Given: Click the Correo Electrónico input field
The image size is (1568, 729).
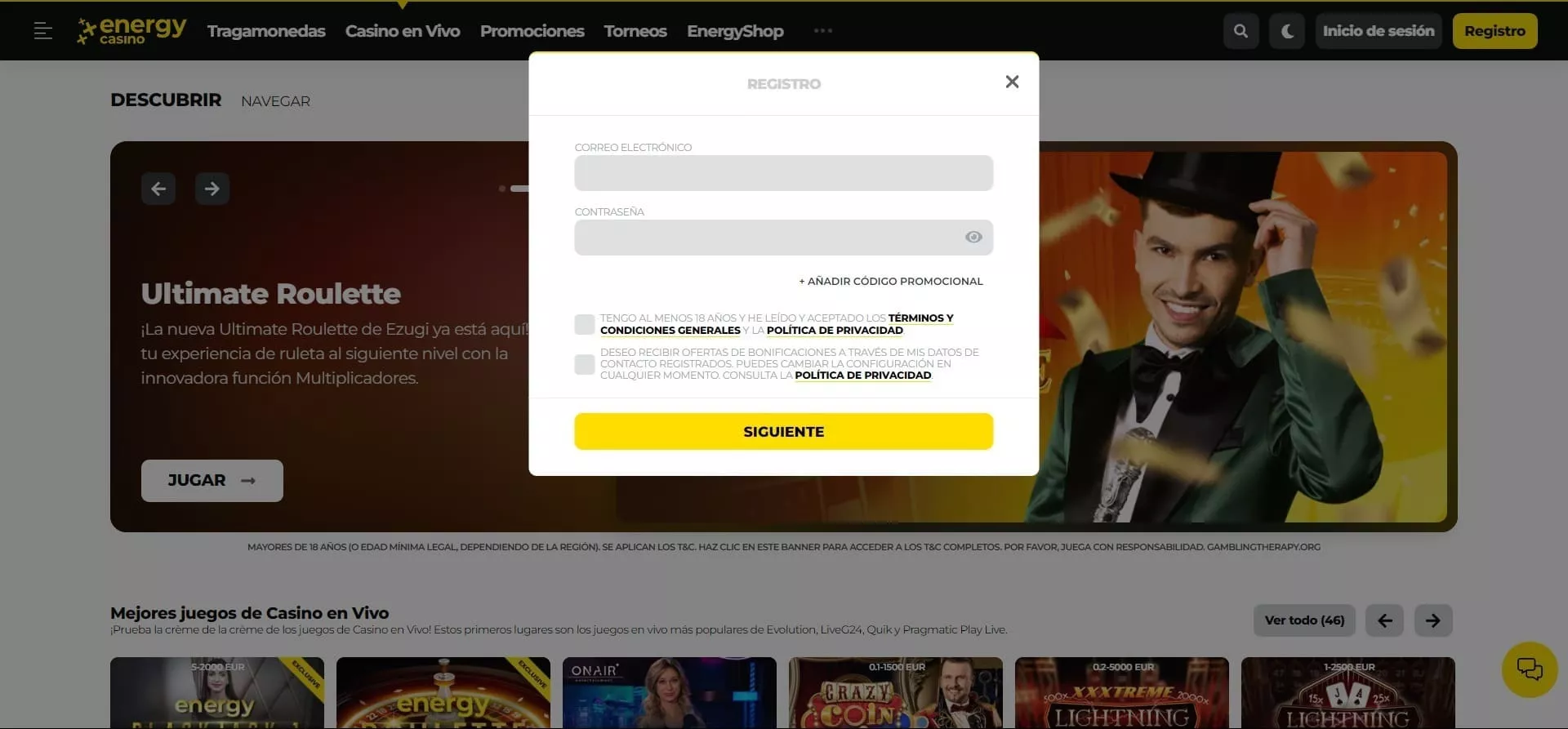Looking at the screenshot, I should (x=783, y=173).
